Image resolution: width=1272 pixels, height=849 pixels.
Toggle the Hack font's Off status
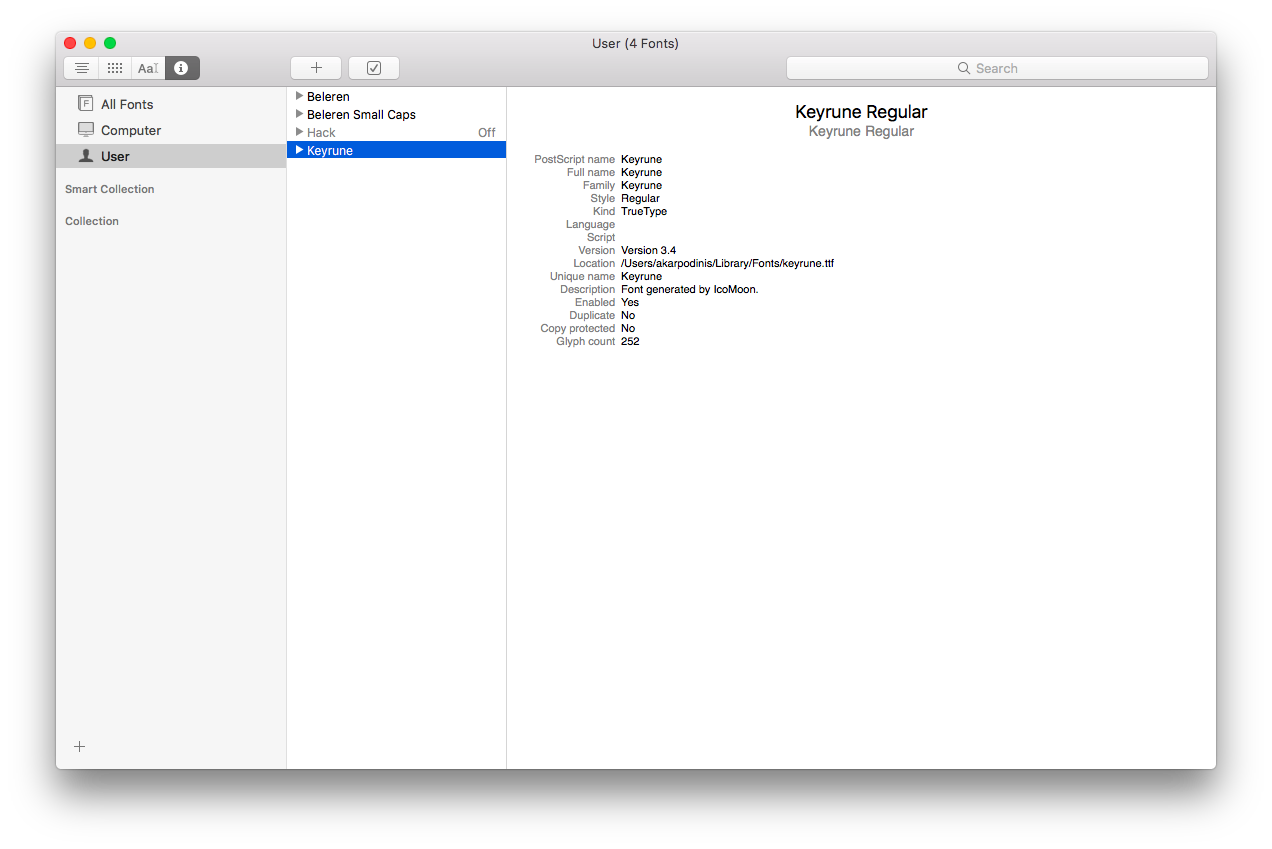(x=487, y=132)
